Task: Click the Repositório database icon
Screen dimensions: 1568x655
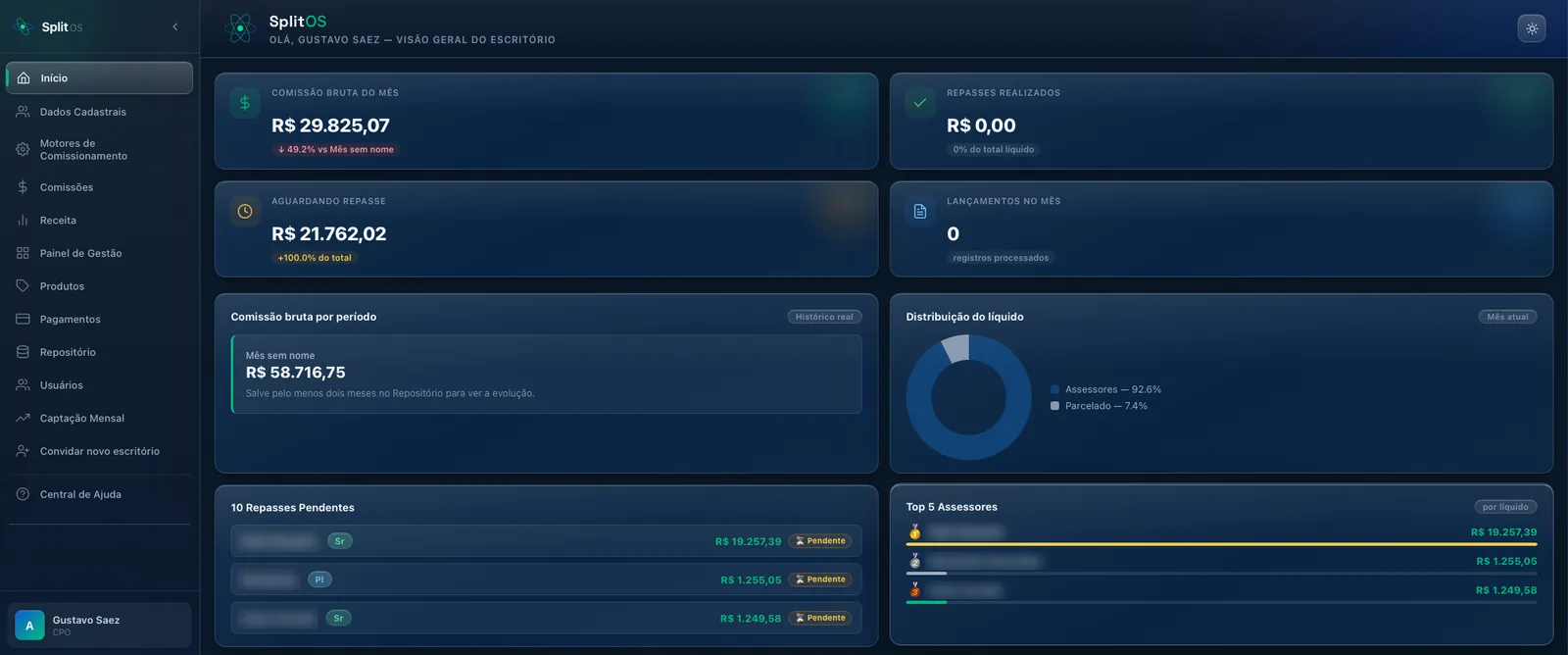Action: tap(23, 352)
